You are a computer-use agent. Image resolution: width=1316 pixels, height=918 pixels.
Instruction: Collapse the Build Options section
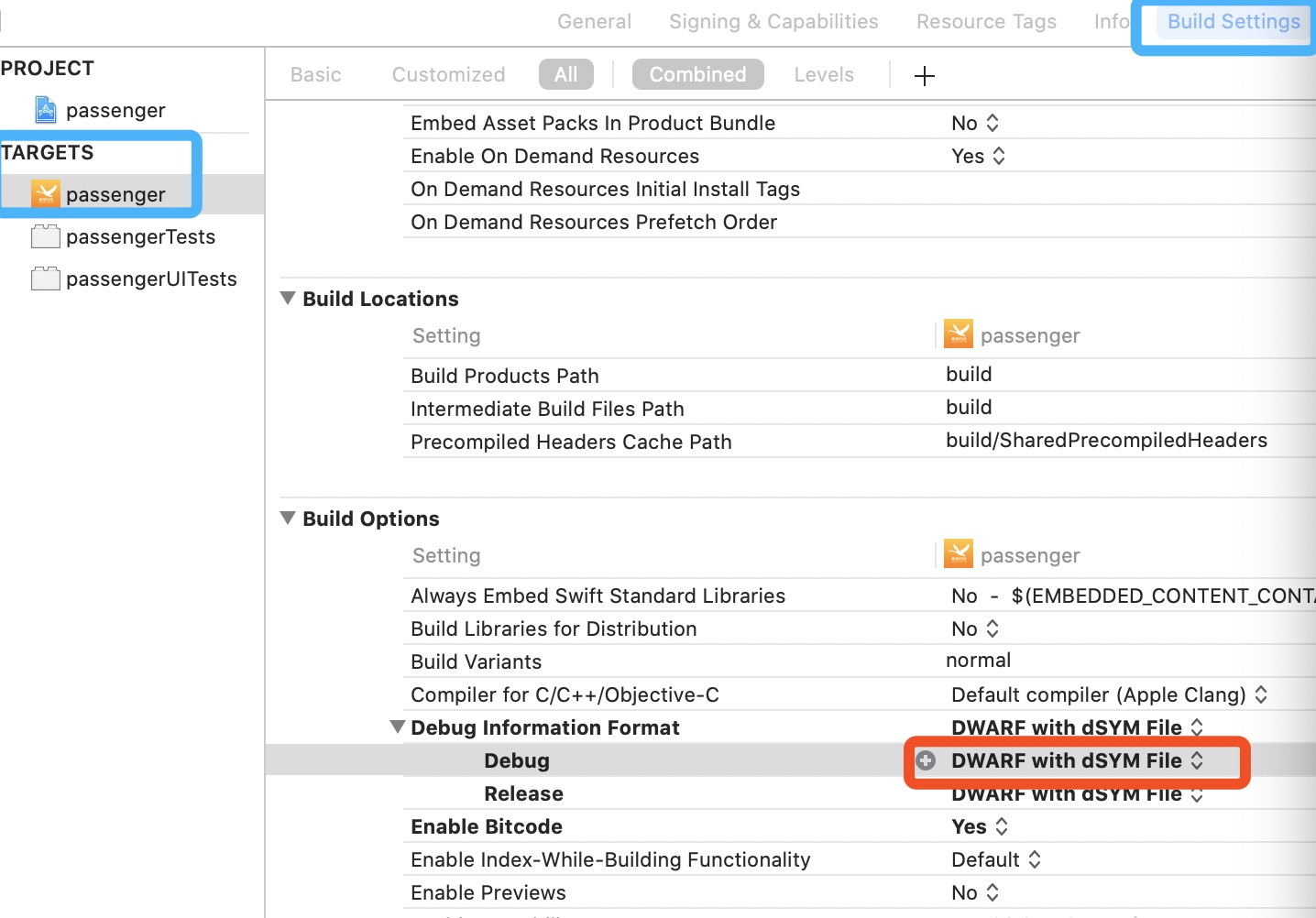[288, 519]
